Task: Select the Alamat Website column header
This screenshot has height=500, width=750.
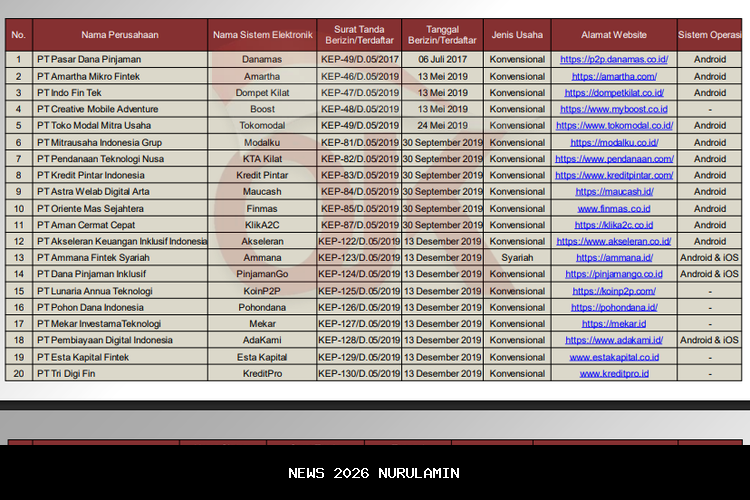Action: coord(614,34)
